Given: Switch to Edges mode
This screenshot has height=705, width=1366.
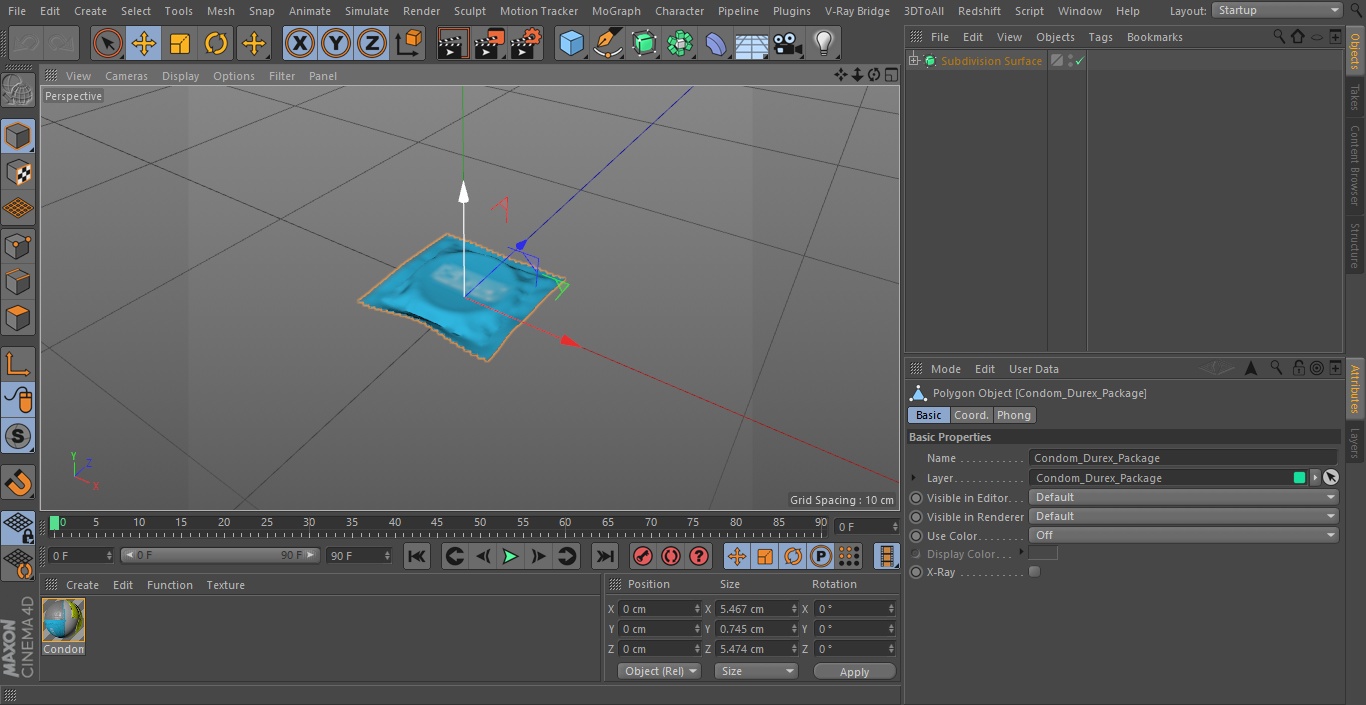Looking at the screenshot, I should (x=18, y=281).
